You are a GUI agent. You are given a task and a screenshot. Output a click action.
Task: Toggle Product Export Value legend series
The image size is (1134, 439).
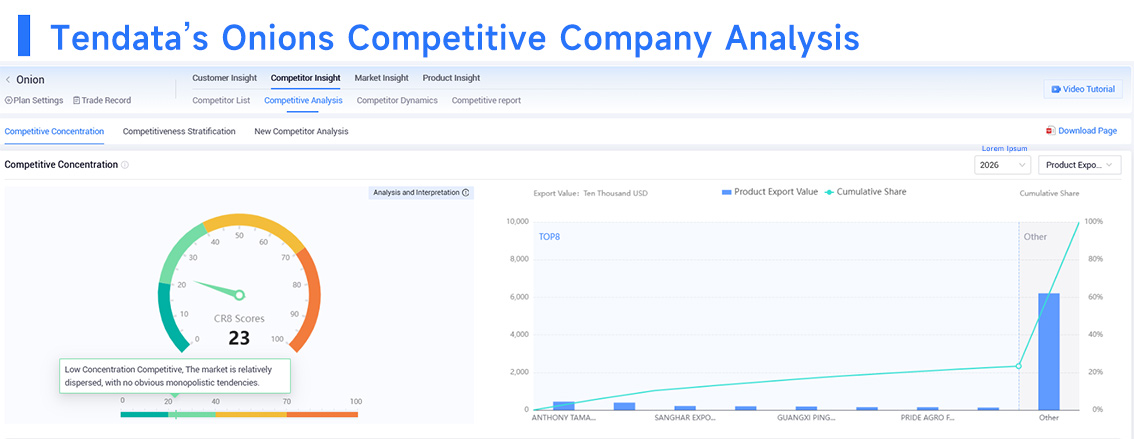tap(770, 192)
